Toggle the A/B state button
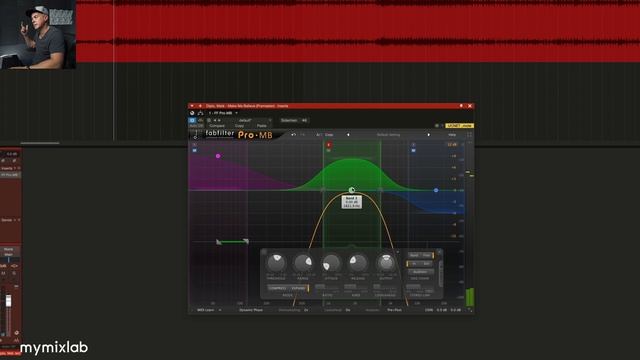The height and width of the screenshot is (360, 640). pyautogui.click(x=318, y=135)
